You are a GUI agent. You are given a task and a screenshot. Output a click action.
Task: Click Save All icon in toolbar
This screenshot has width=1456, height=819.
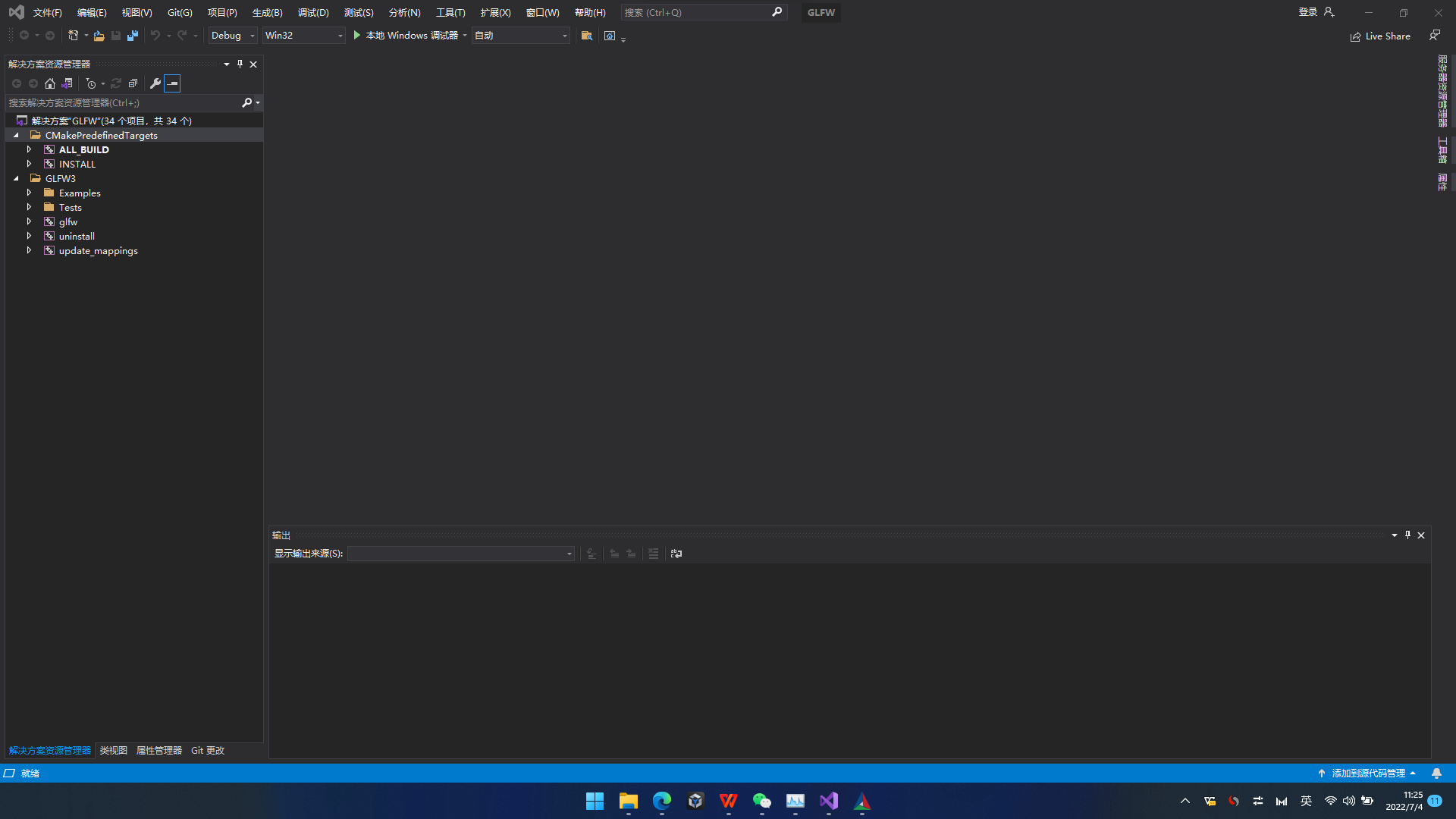(x=133, y=36)
